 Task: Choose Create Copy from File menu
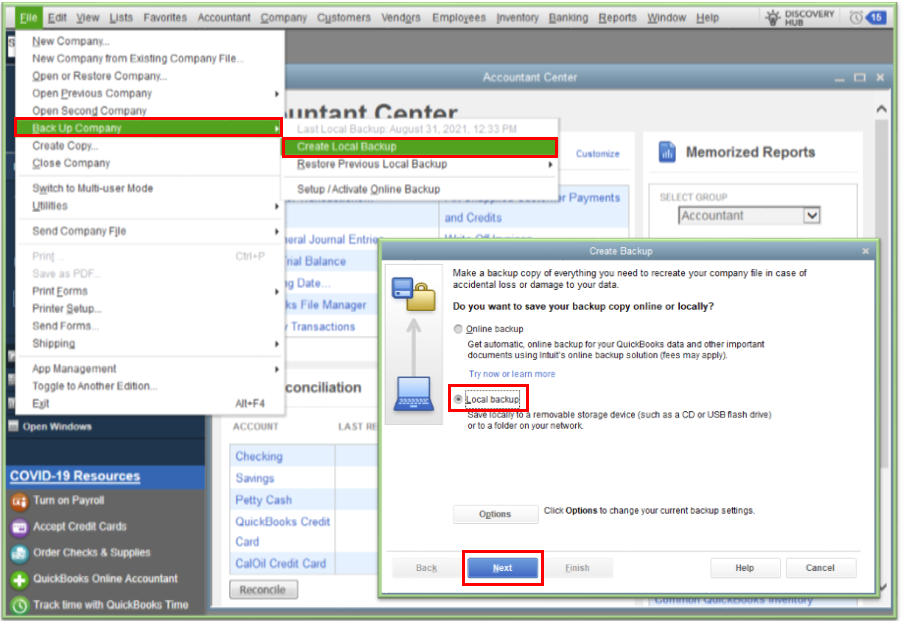[x=65, y=146]
